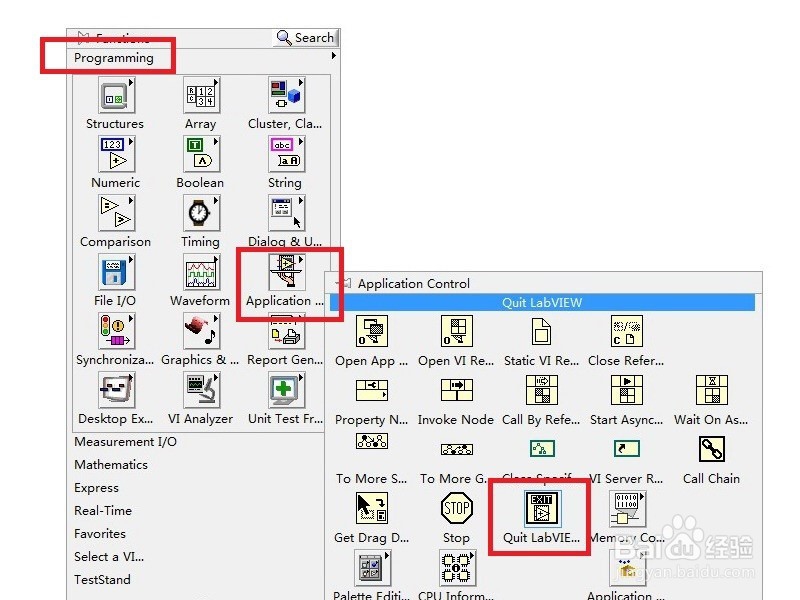Expand the Favorites category

100,534
